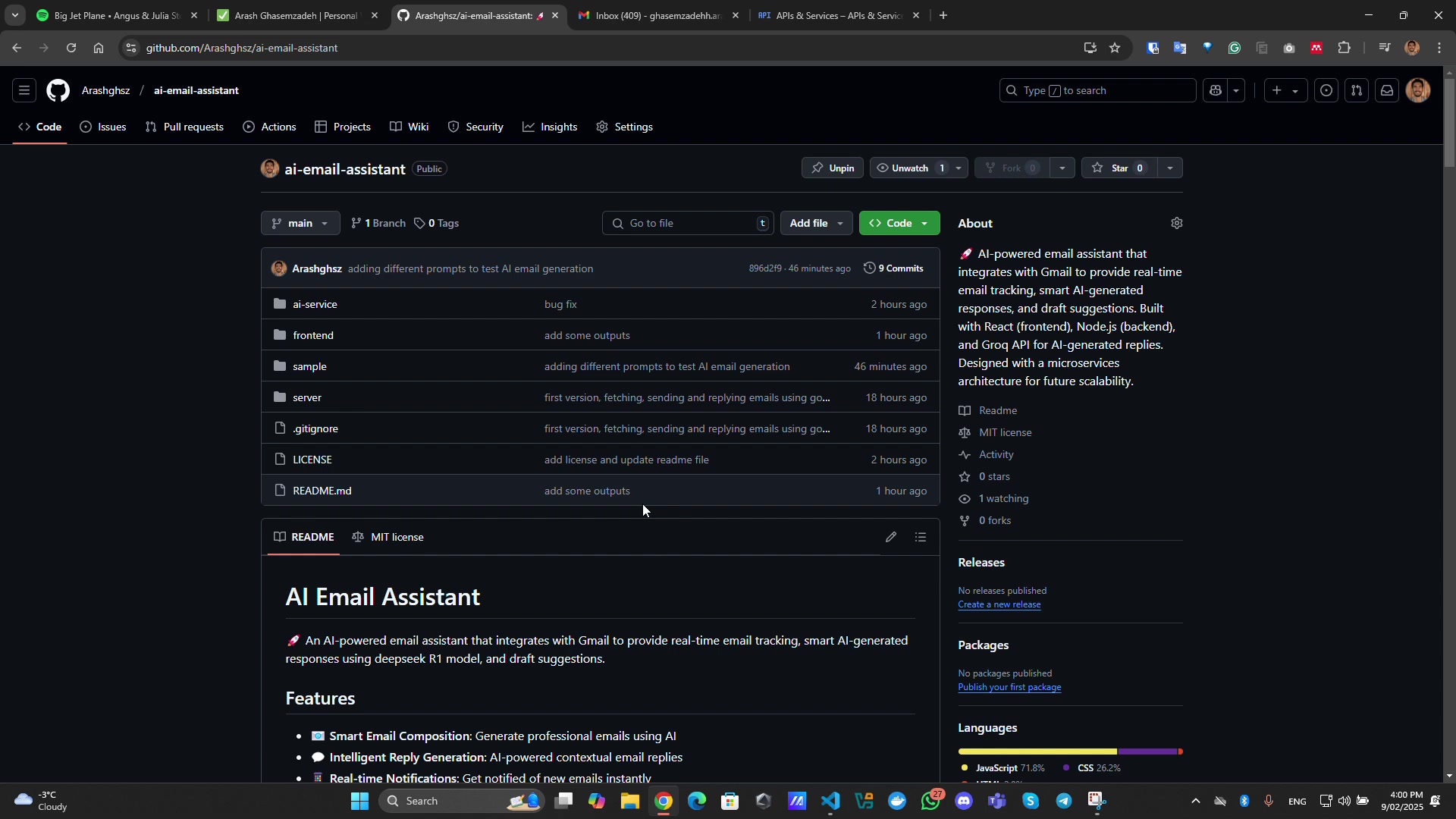Open the notifications inbox icon

coord(1387,90)
